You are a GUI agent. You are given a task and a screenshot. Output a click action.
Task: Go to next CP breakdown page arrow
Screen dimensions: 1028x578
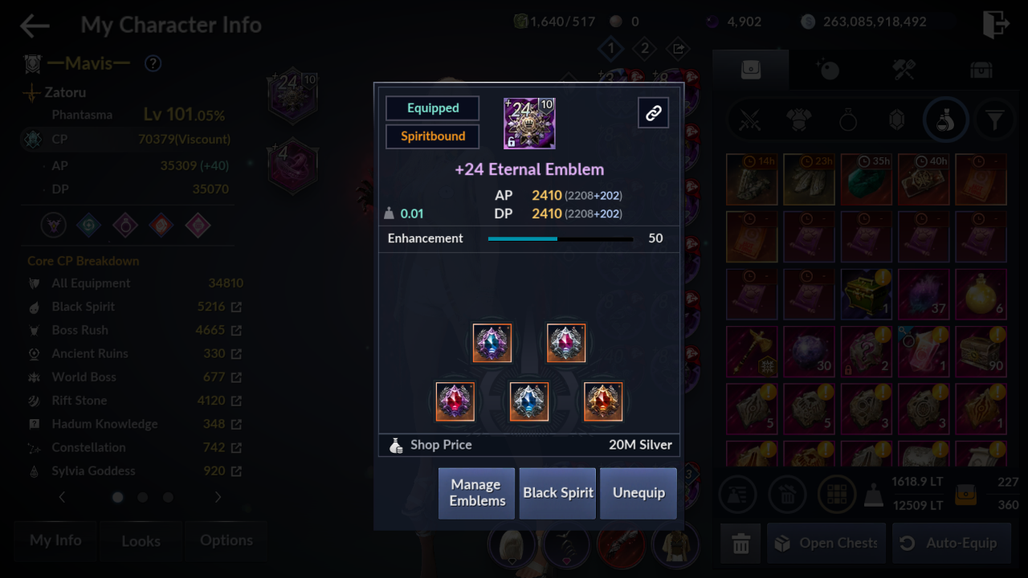click(x=218, y=497)
